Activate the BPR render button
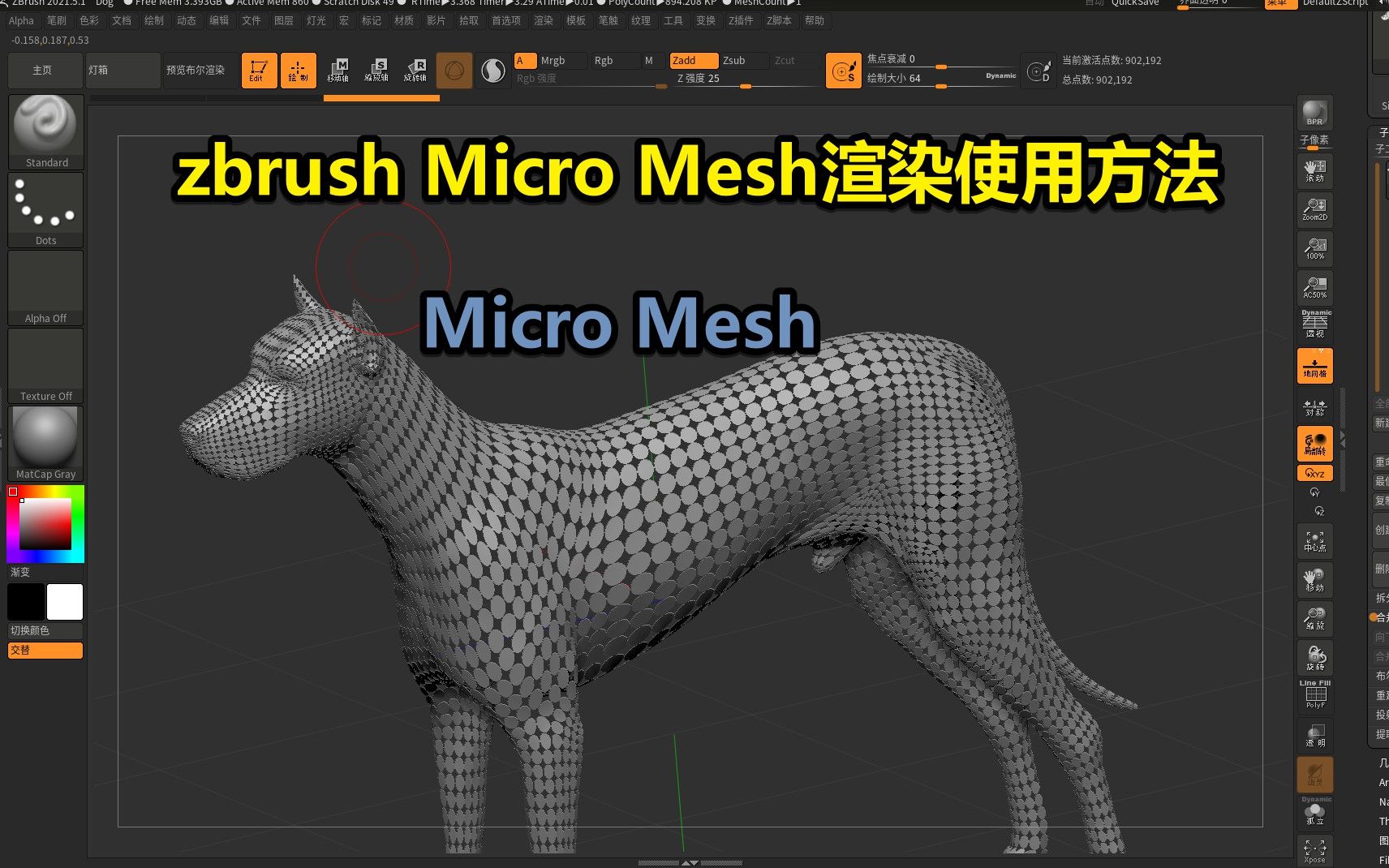 (x=1314, y=113)
